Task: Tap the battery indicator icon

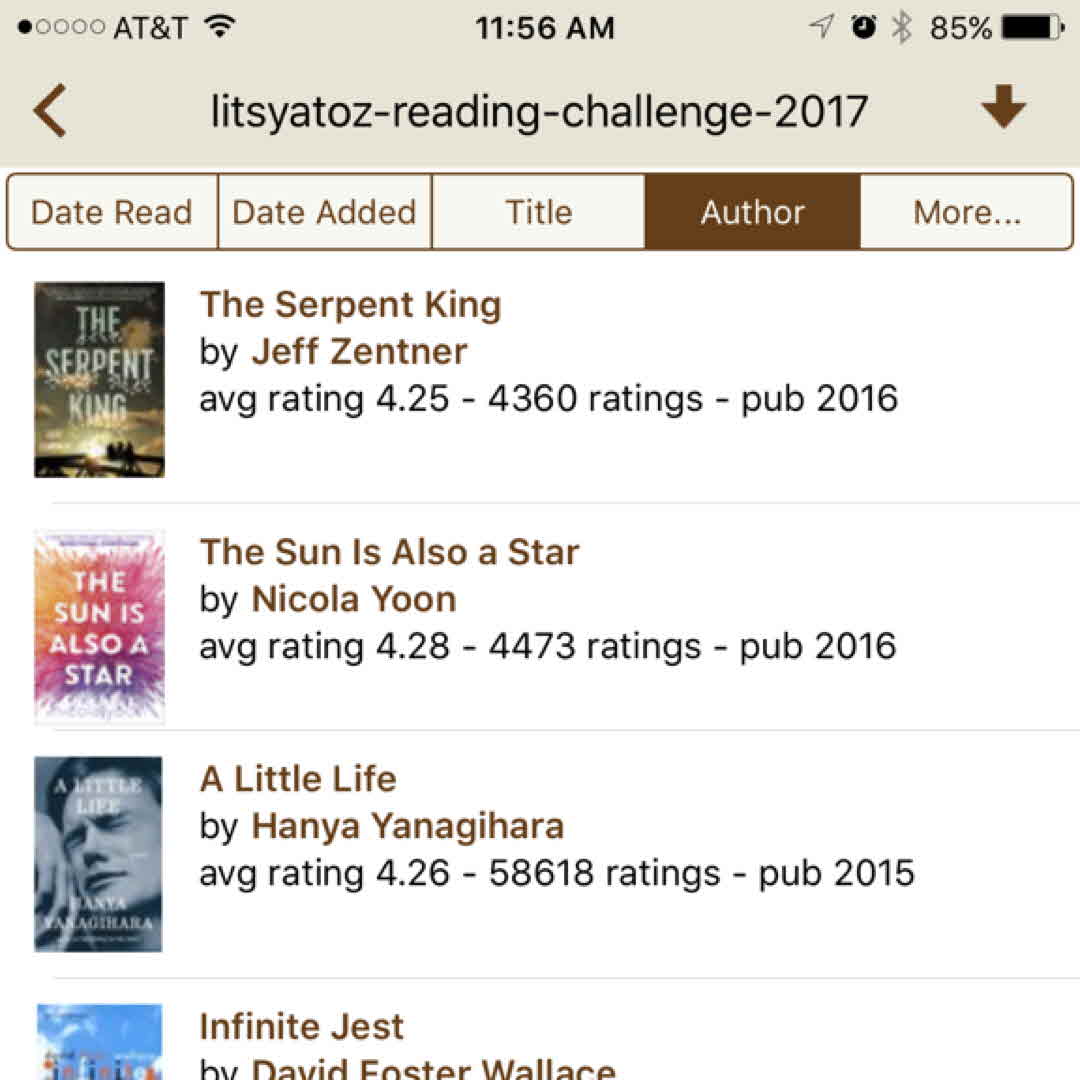Action: pyautogui.click(x=1032, y=28)
